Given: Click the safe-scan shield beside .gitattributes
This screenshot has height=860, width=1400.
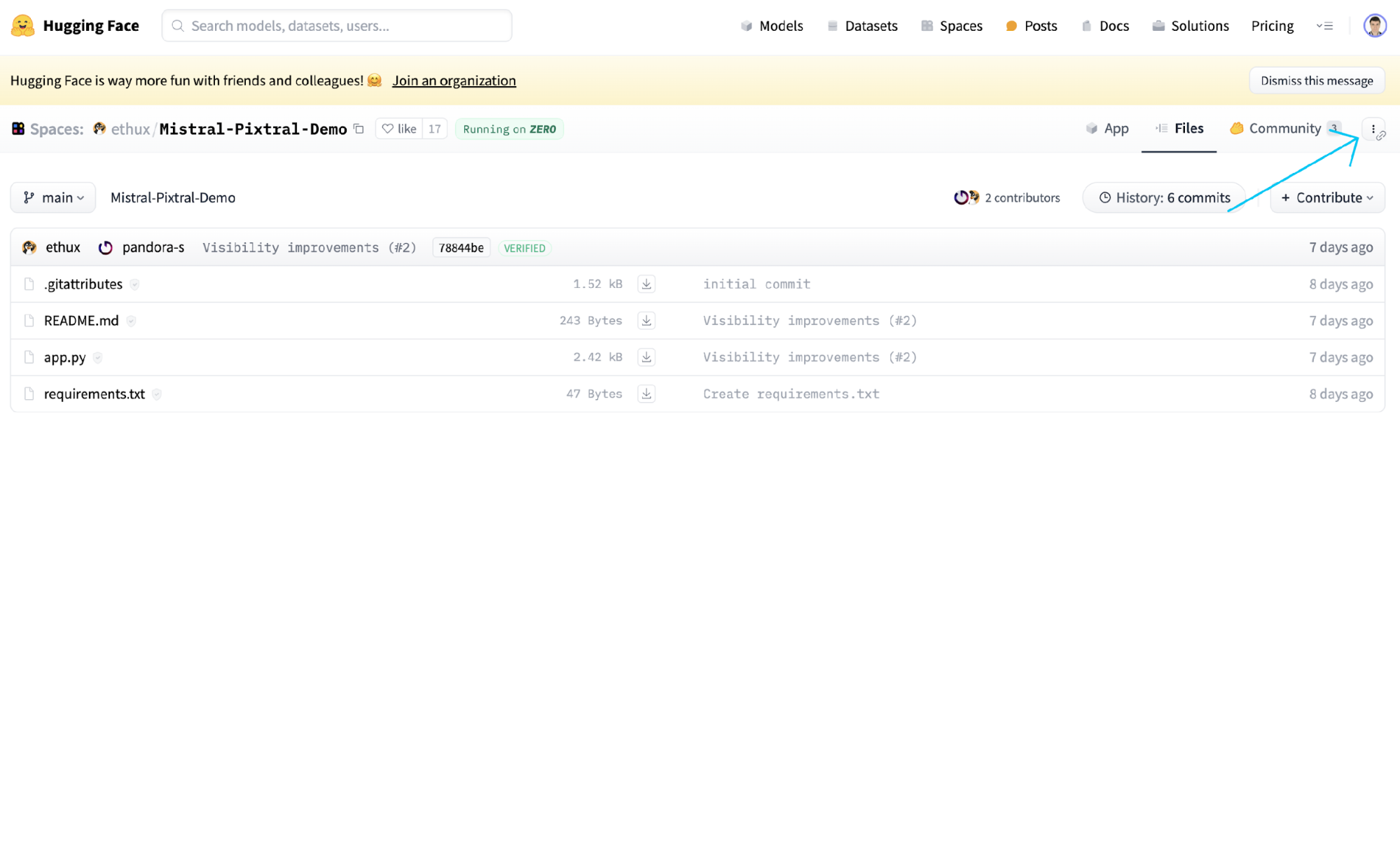Looking at the screenshot, I should click(x=134, y=284).
